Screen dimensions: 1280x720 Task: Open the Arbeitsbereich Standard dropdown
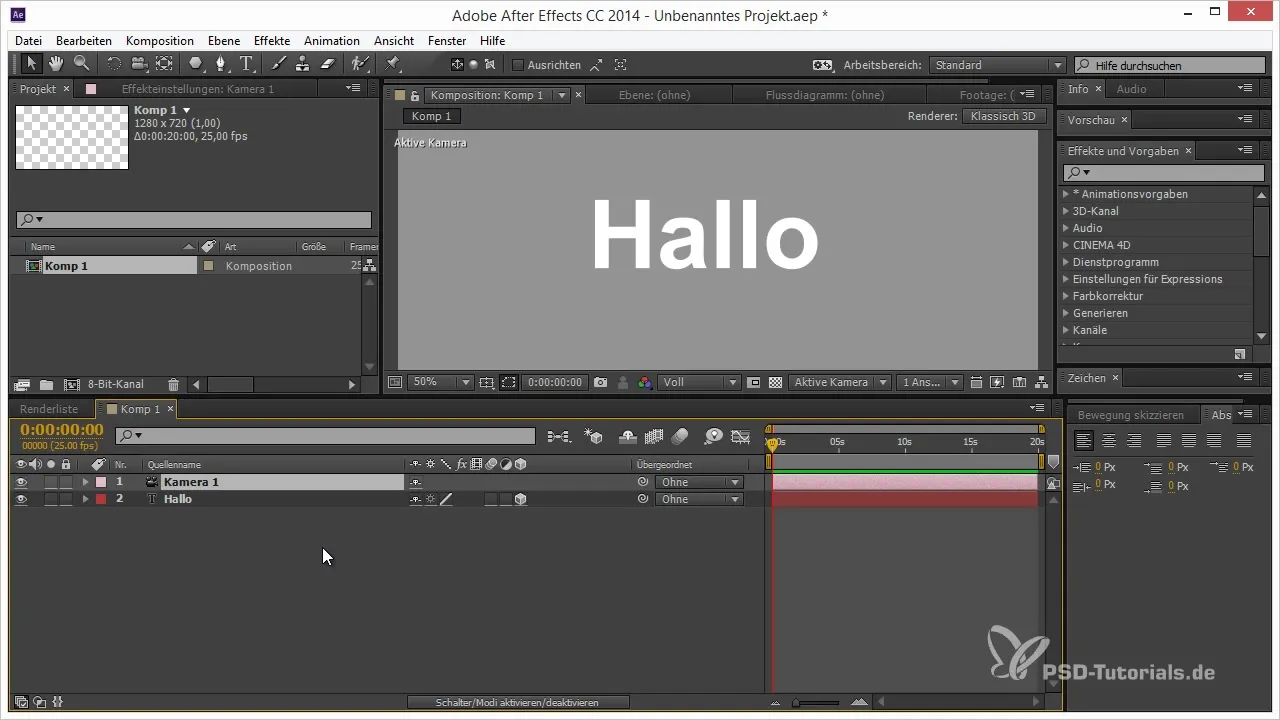[997, 65]
